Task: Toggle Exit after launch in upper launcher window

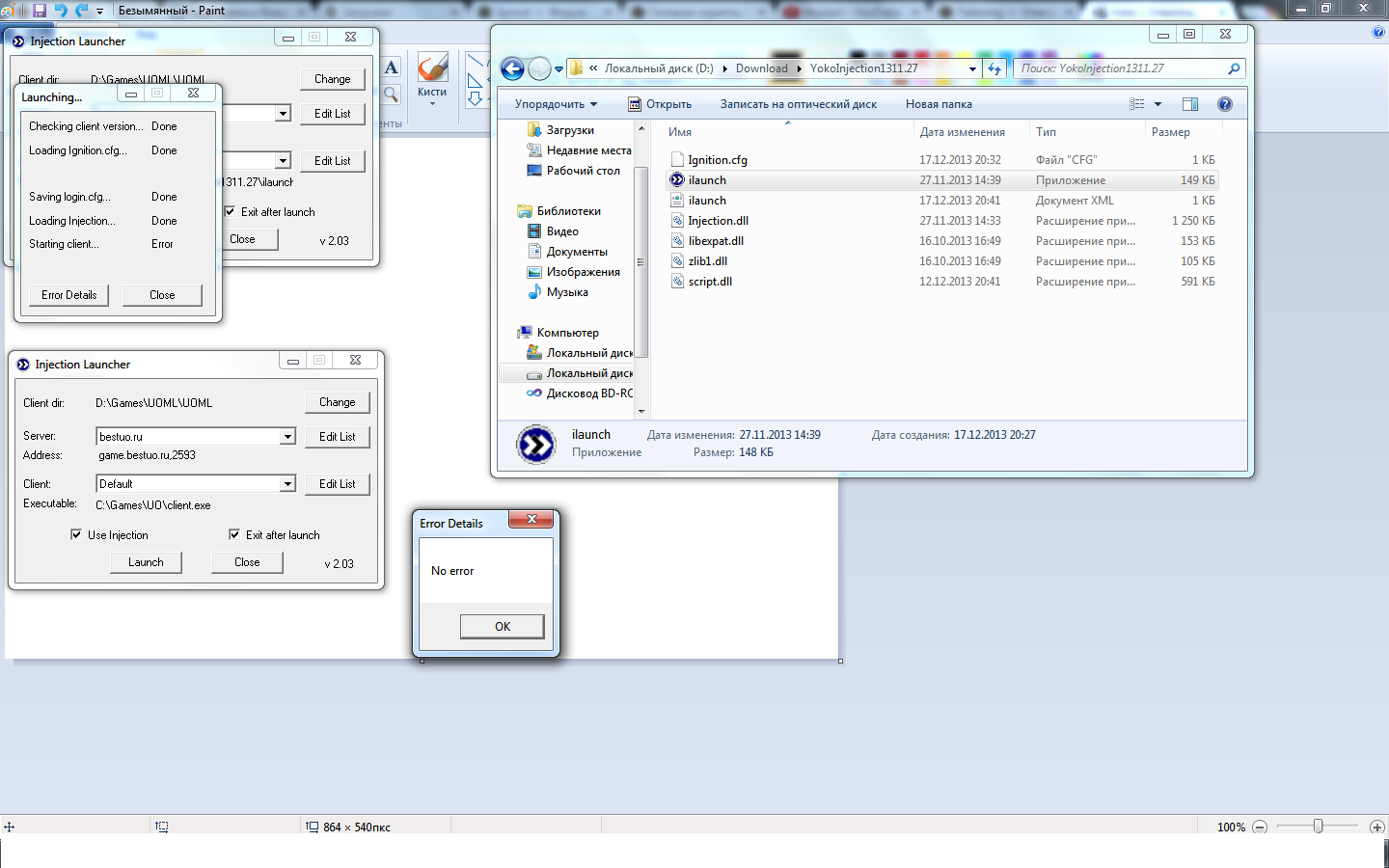Action: [230, 211]
